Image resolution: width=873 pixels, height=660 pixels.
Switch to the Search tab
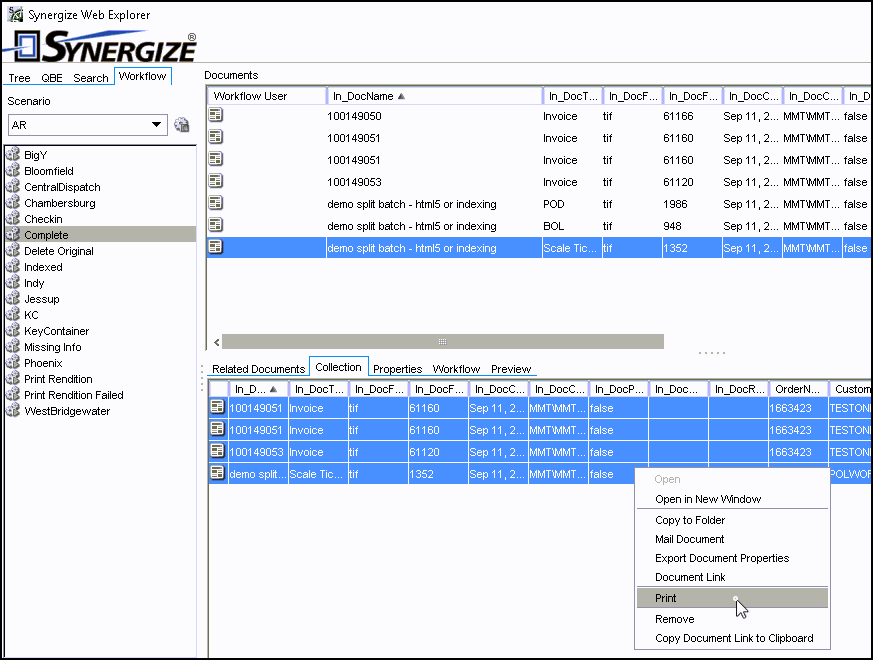[91, 78]
